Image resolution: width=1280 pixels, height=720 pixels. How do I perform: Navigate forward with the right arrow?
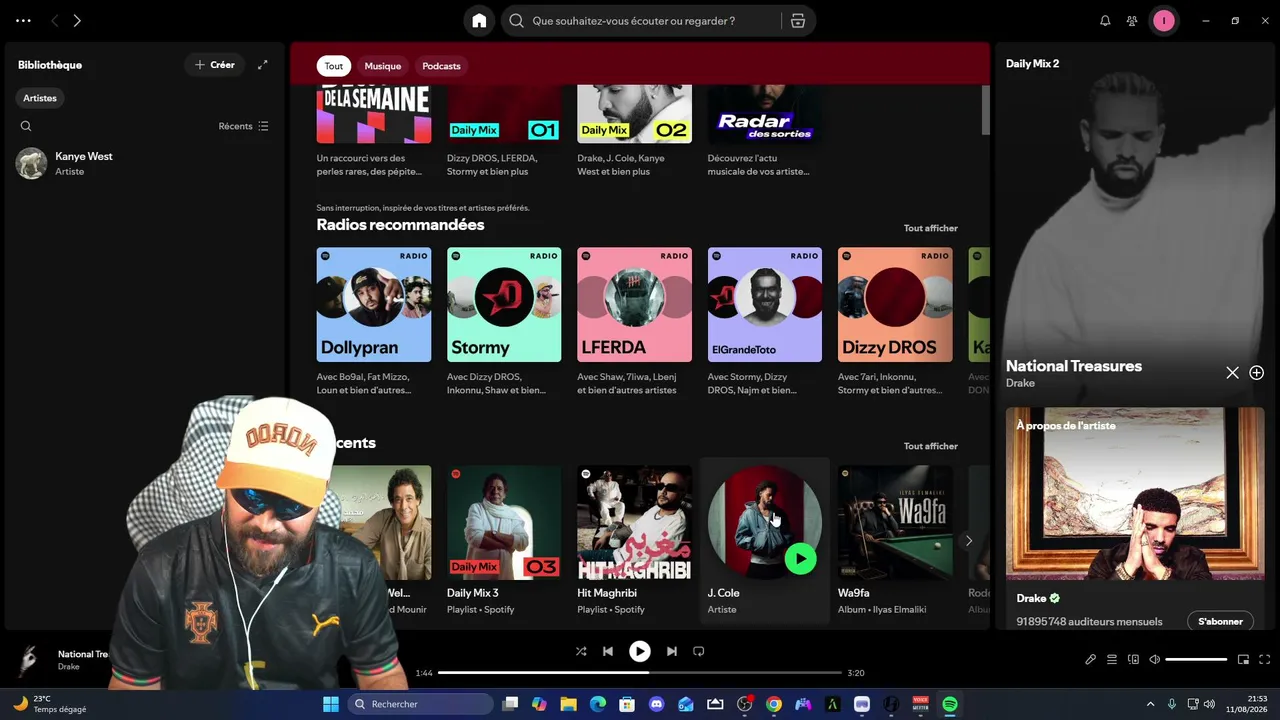(77, 21)
